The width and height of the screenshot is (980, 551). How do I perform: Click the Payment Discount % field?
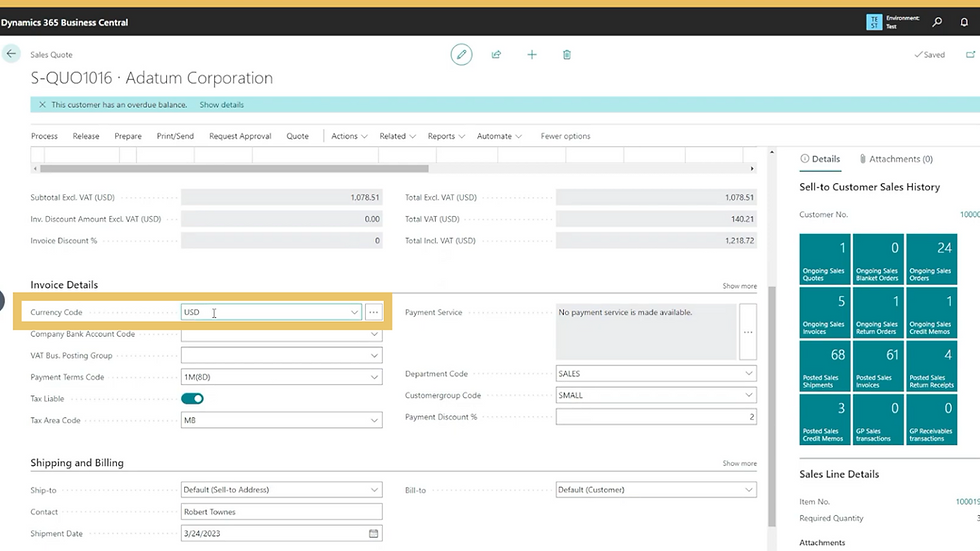[656, 417]
